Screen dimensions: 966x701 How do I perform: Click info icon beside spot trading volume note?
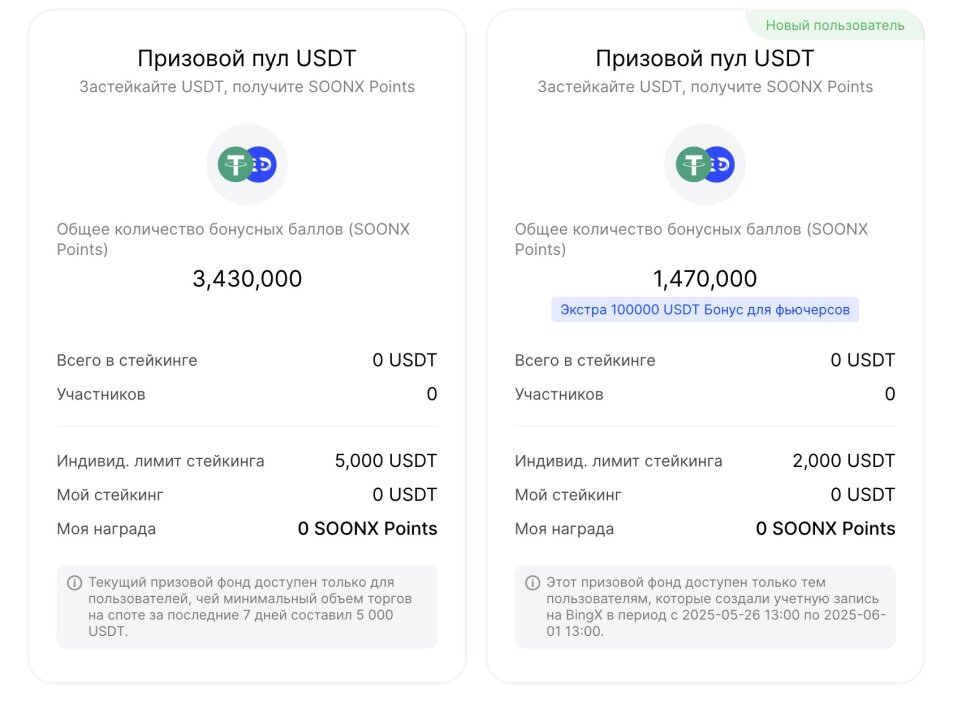pos(75,583)
